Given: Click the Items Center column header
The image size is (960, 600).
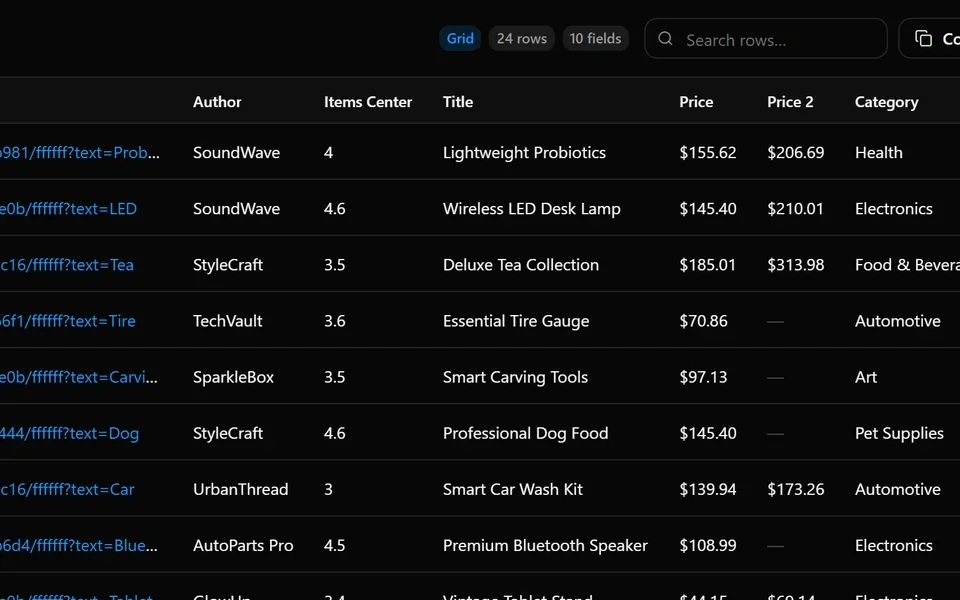Looking at the screenshot, I should coord(368,102).
